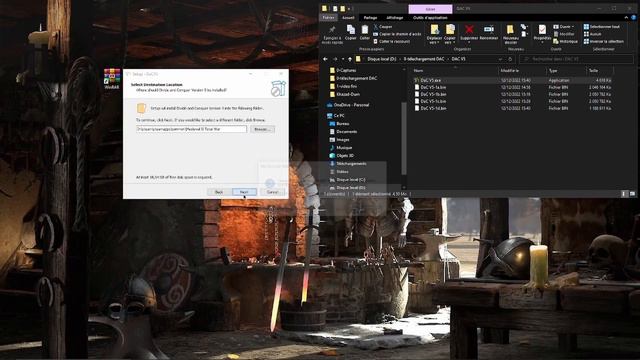The image size is (640, 360).
Task: Open Copier vers dropdown in ribbon
Action: pos(450,34)
